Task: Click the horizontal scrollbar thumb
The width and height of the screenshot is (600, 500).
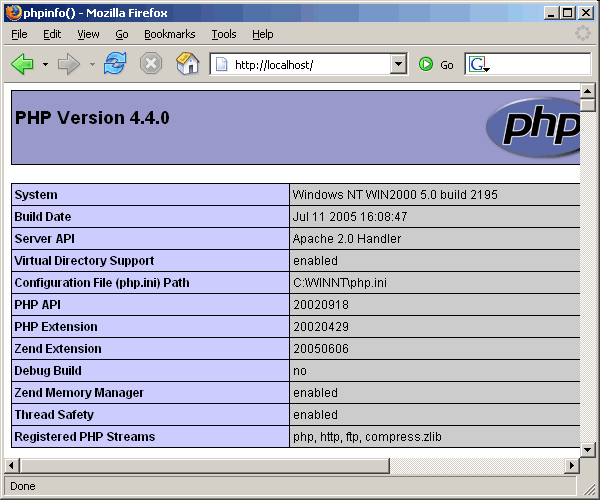Action: click(x=205, y=466)
